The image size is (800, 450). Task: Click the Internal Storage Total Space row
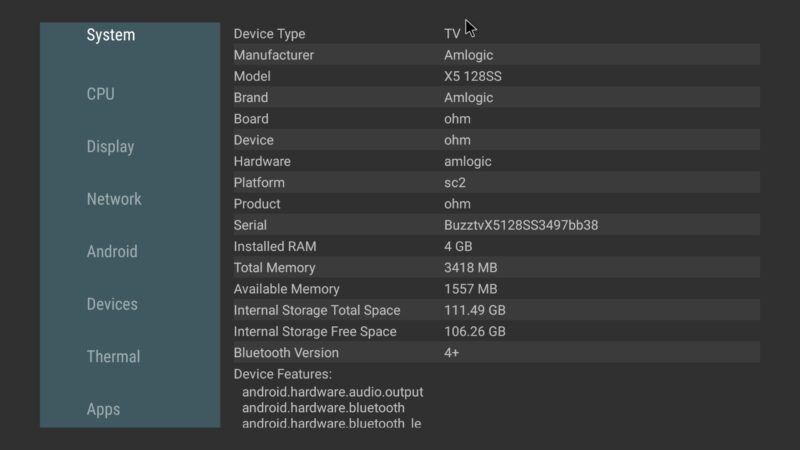495,310
